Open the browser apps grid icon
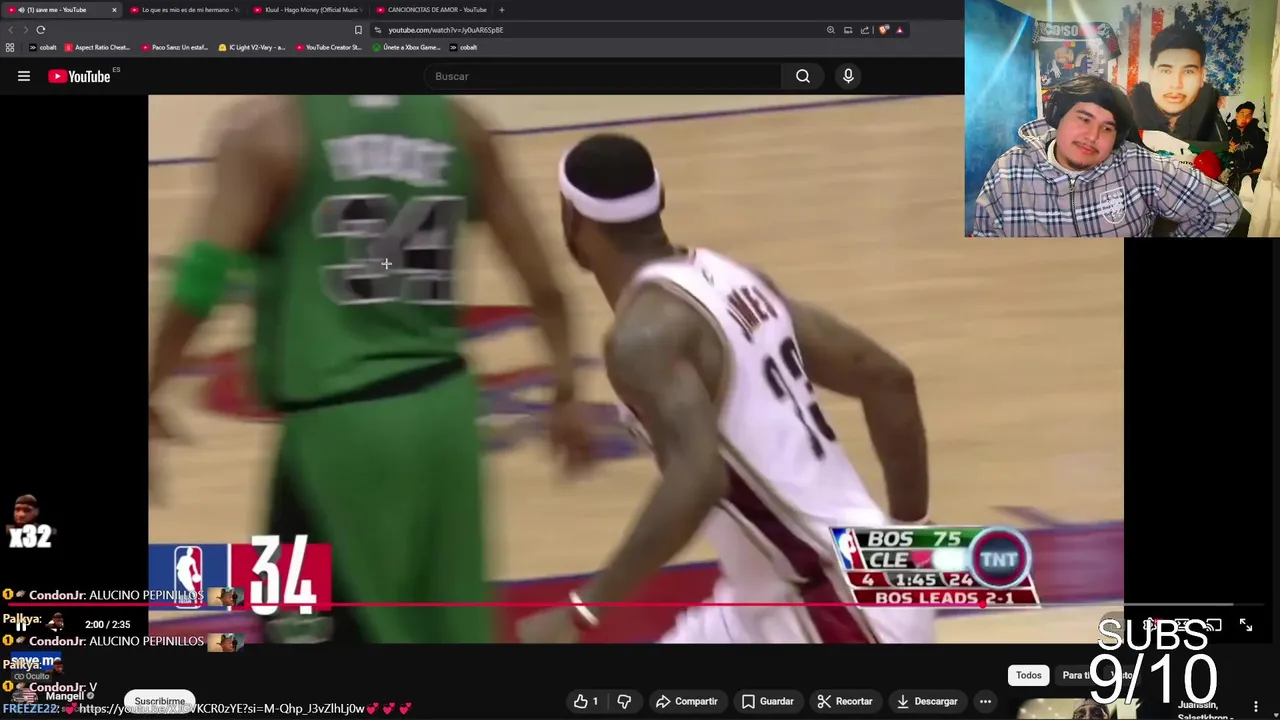 click(x=10, y=47)
